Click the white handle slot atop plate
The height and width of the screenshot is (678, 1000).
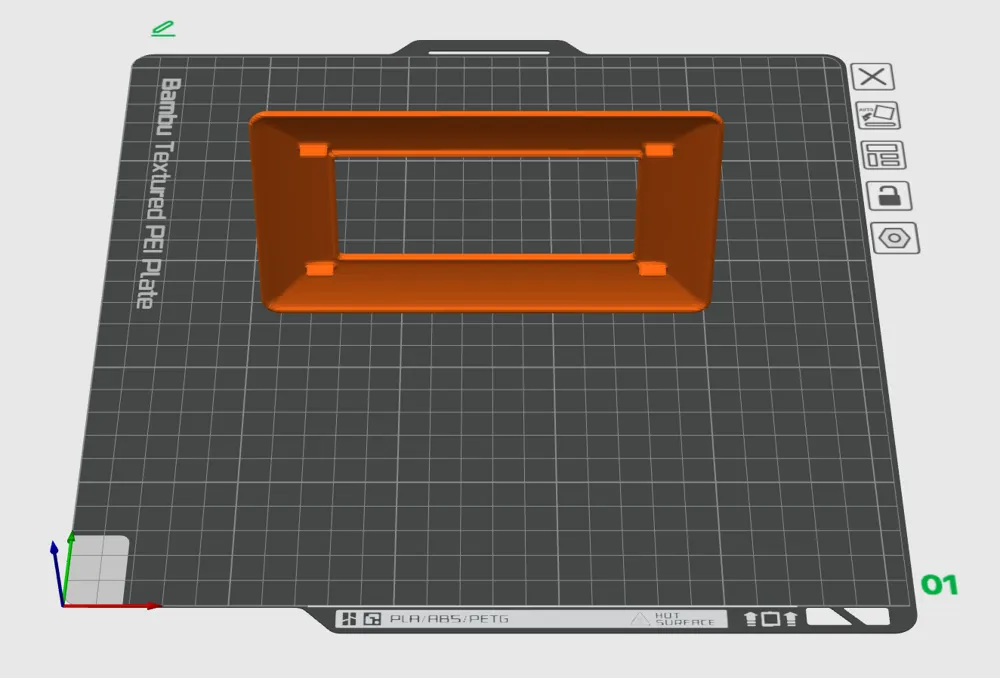[x=489, y=52]
